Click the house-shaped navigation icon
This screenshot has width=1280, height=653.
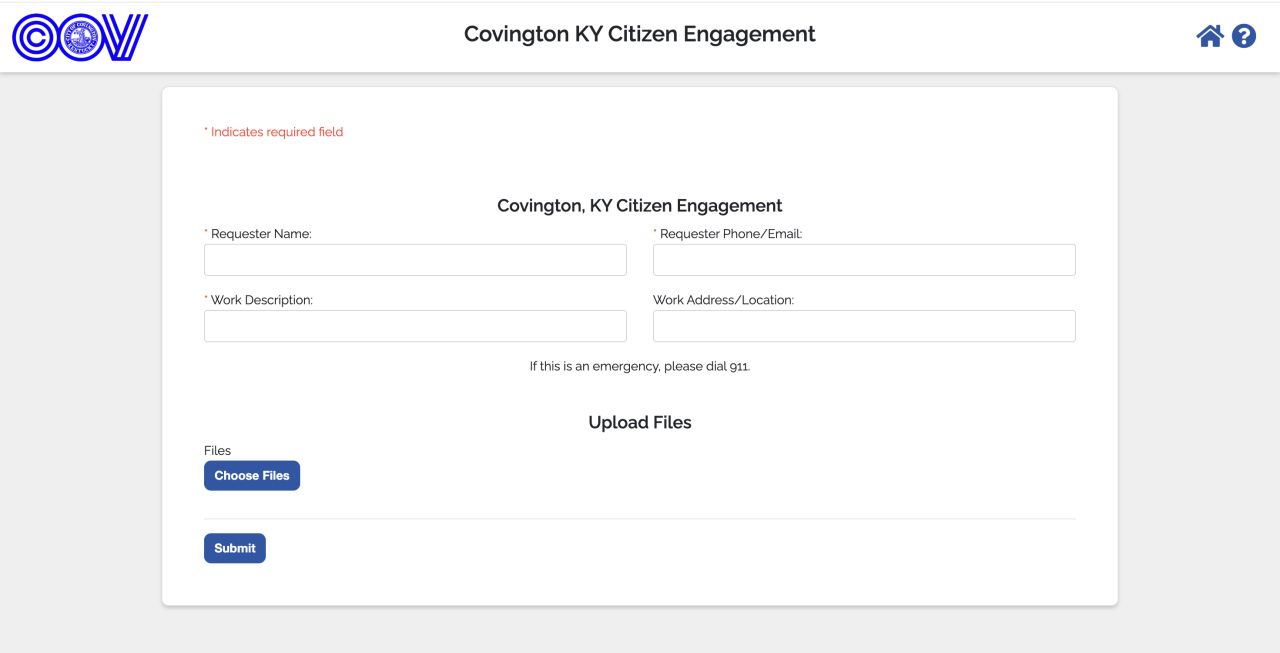(x=1210, y=35)
